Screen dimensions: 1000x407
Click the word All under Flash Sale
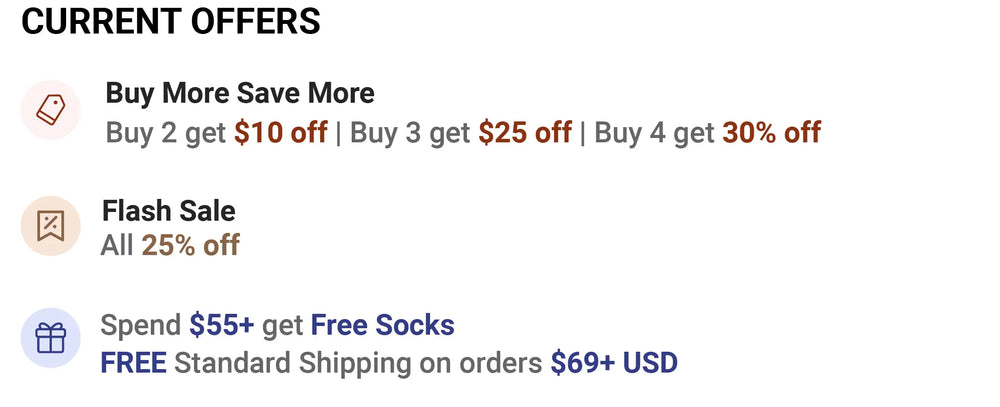[117, 245]
